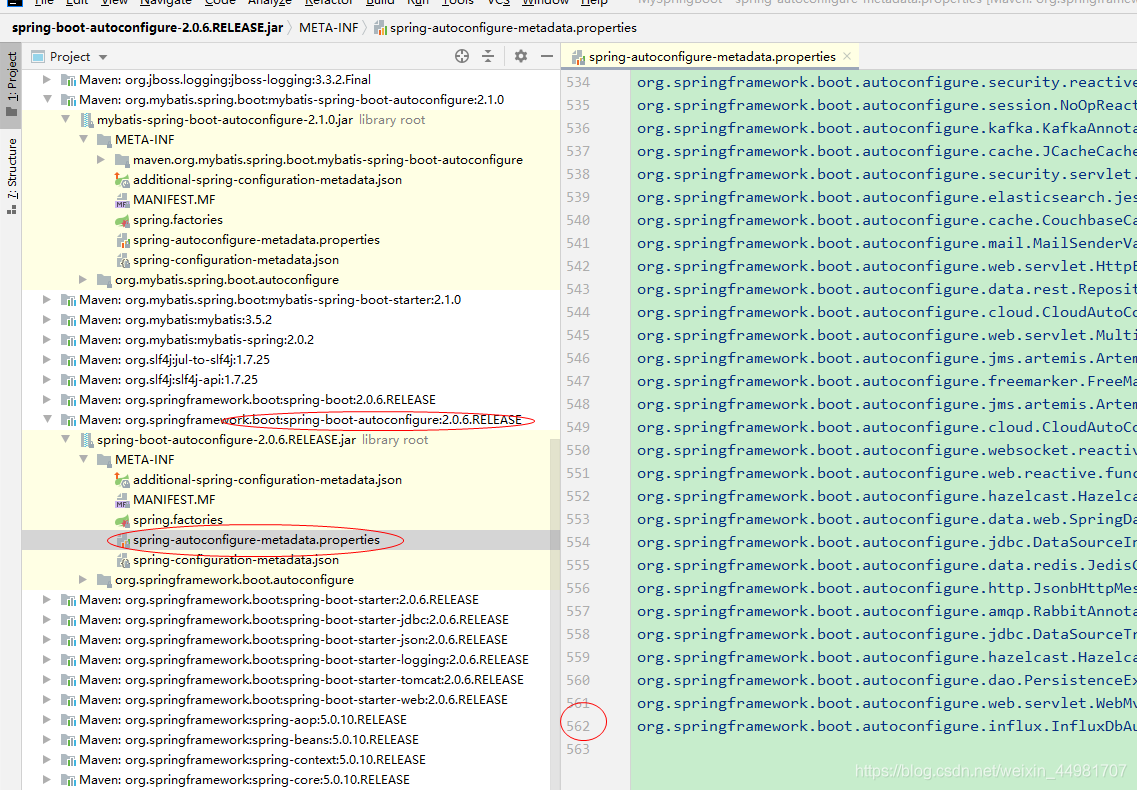Click the META-INF breadcrumb in navigation bar

[328, 28]
